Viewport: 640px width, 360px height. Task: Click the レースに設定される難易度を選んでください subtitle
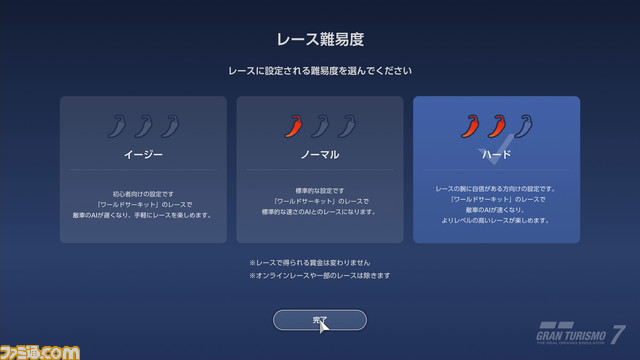pyautogui.click(x=320, y=71)
